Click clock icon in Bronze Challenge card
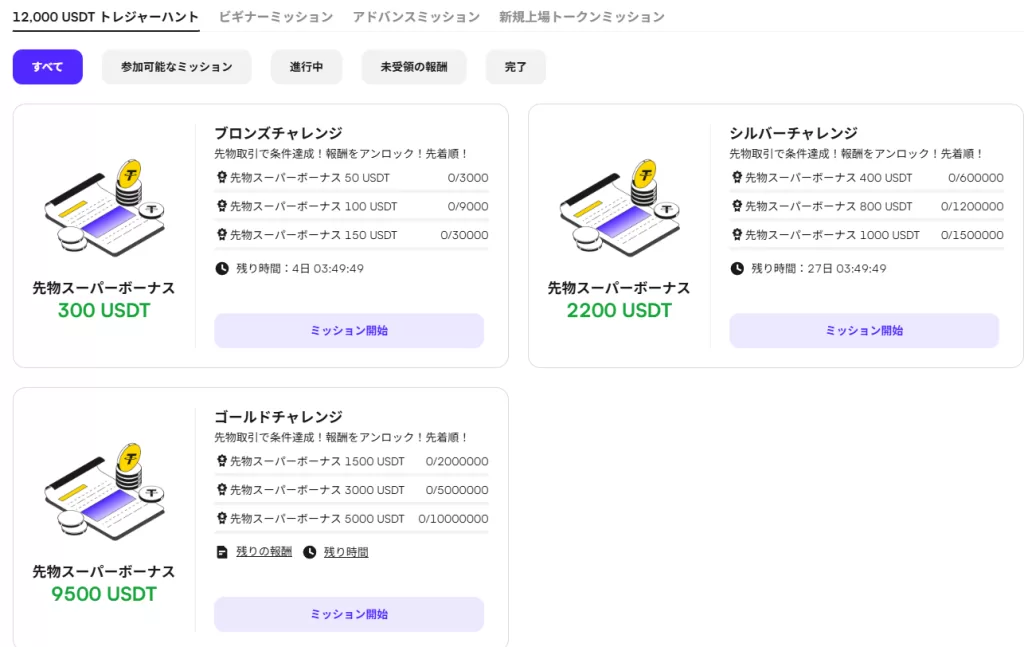The image size is (1024, 647). click(x=222, y=268)
